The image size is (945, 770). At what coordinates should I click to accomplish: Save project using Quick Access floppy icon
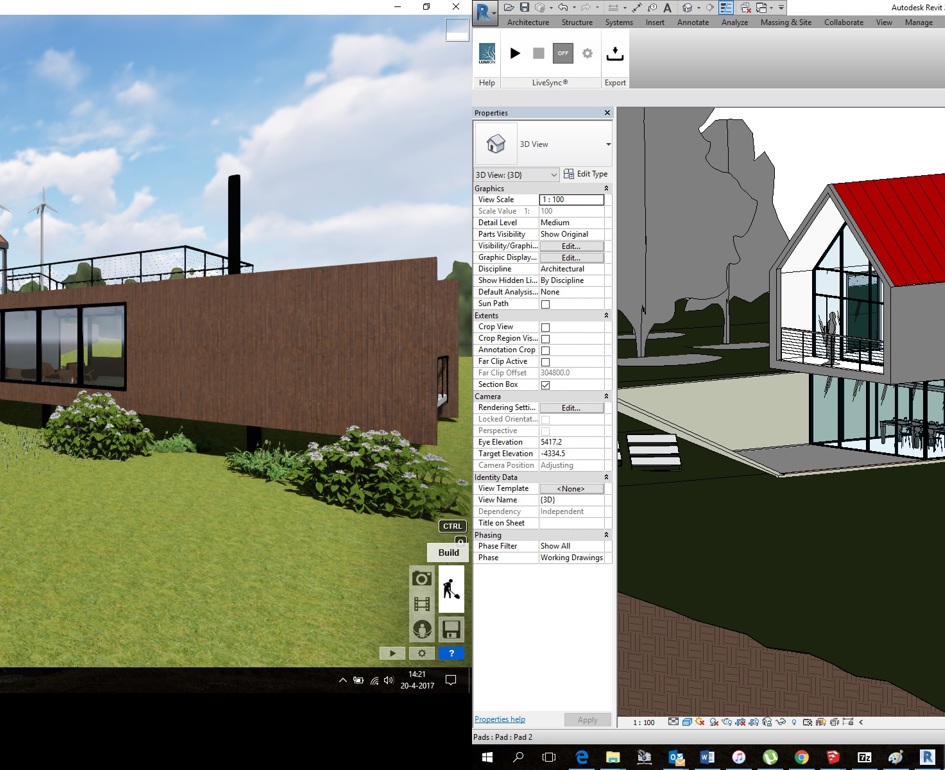tap(525, 7)
